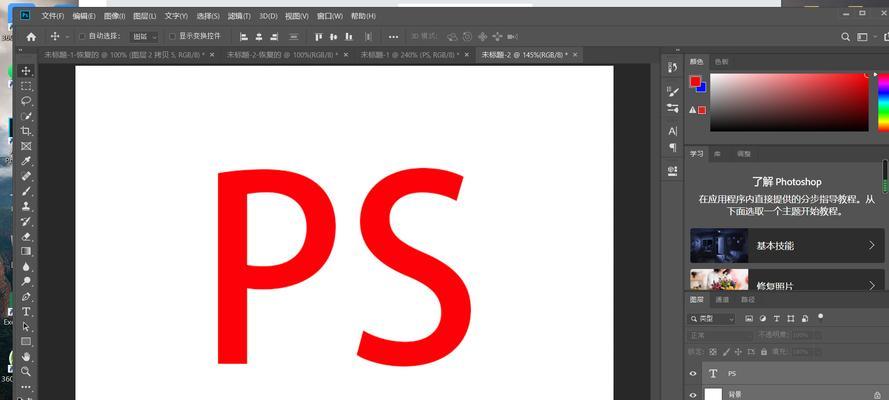Select the Zoom tool

pos(26,371)
